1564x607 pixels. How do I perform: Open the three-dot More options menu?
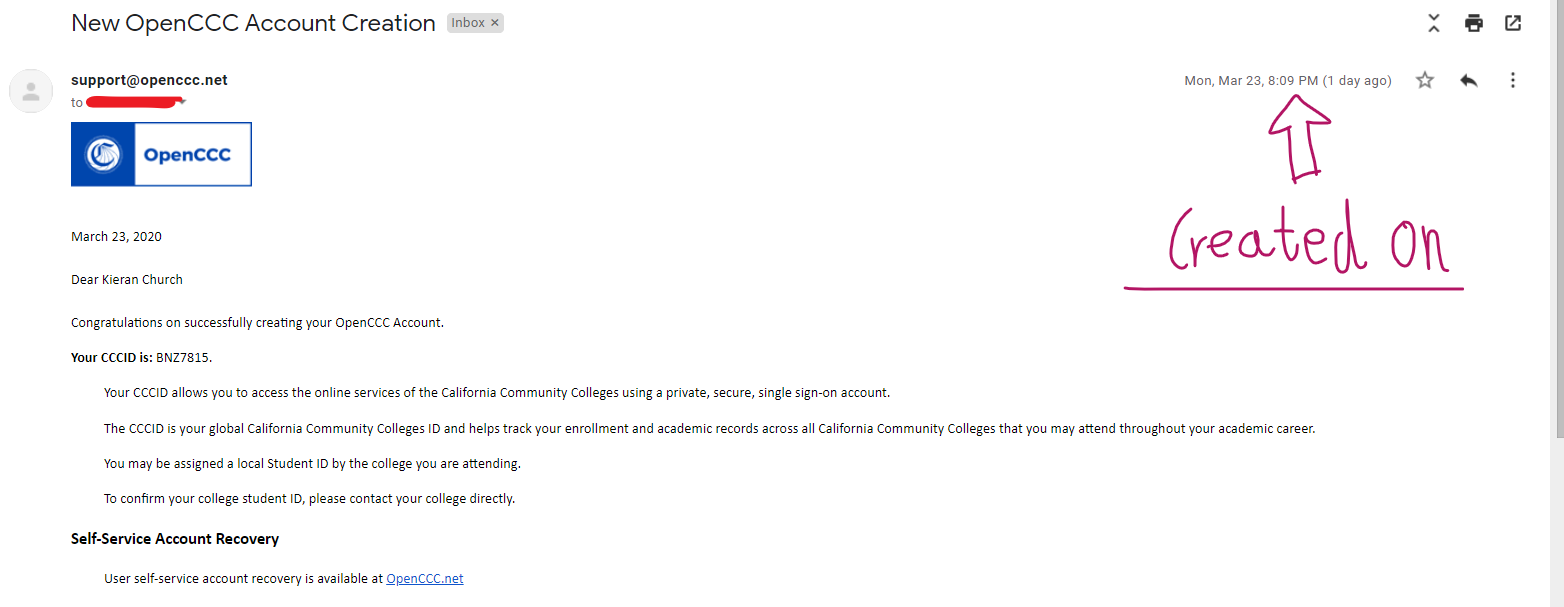1513,81
